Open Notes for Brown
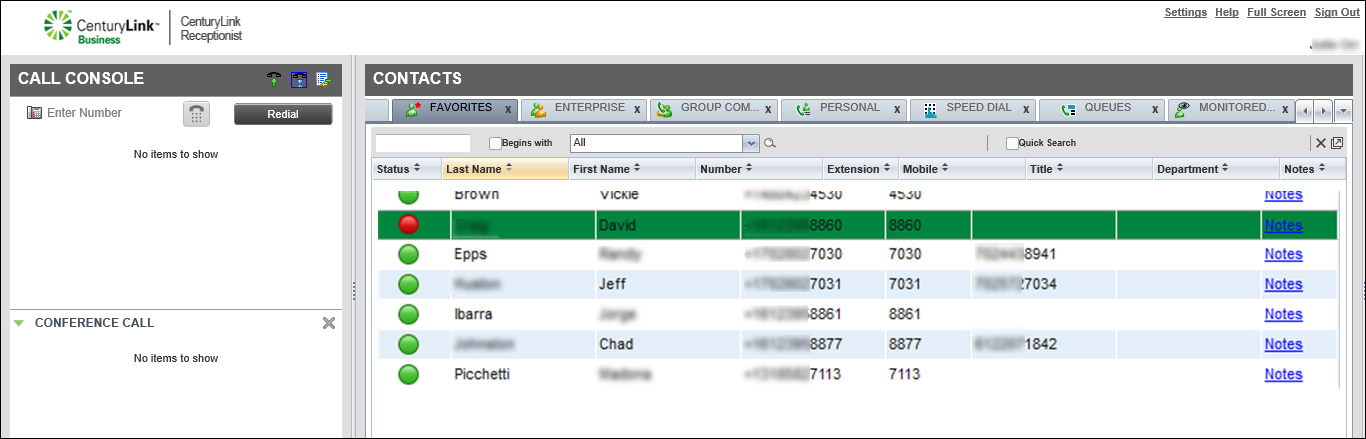Image resolution: width=1366 pixels, height=439 pixels. [1283, 194]
